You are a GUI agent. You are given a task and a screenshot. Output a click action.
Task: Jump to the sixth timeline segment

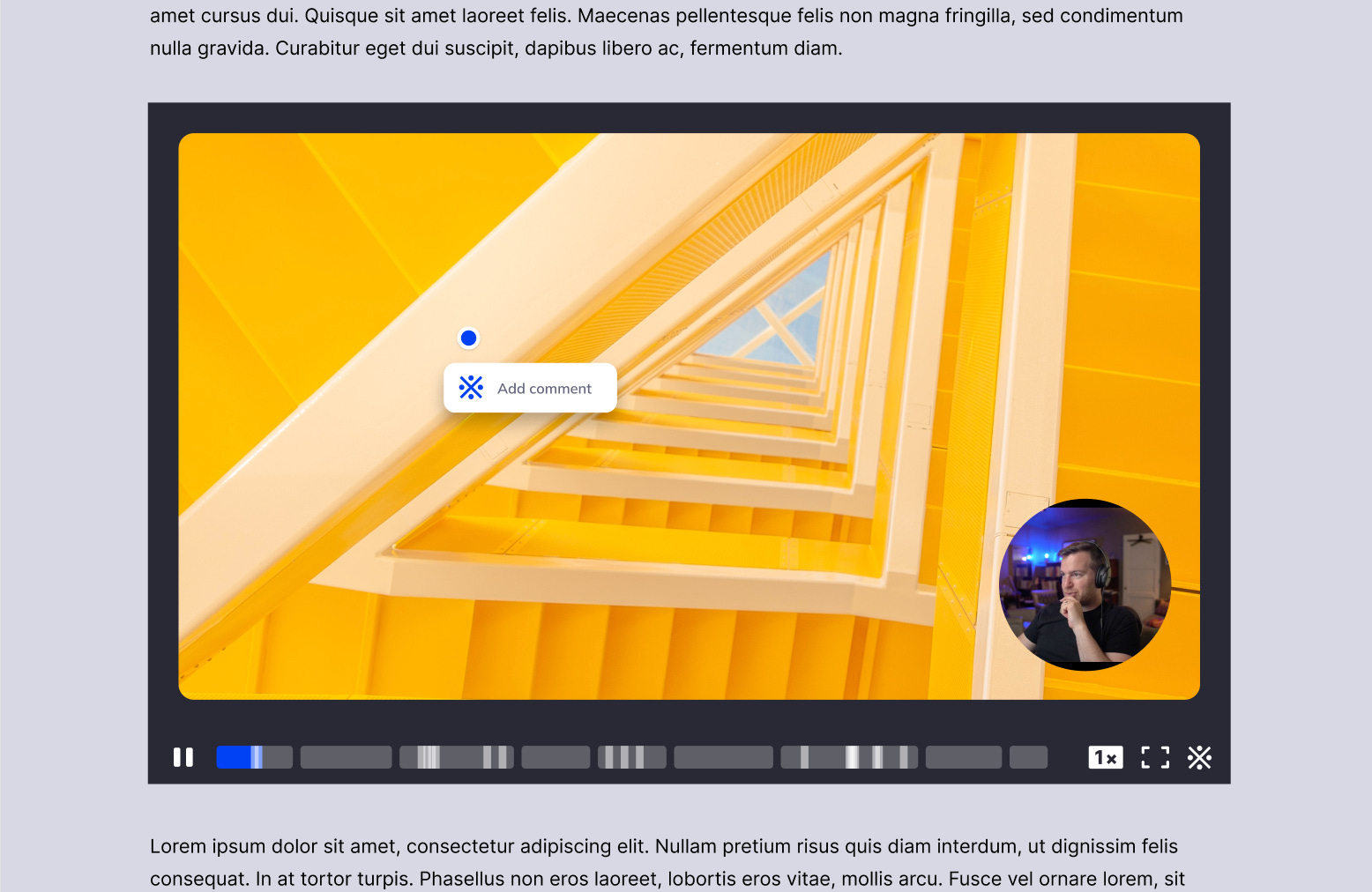point(724,757)
